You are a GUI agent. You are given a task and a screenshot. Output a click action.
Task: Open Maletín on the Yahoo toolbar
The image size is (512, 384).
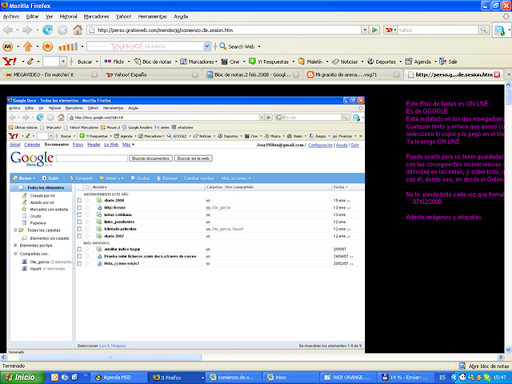point(310,62)
